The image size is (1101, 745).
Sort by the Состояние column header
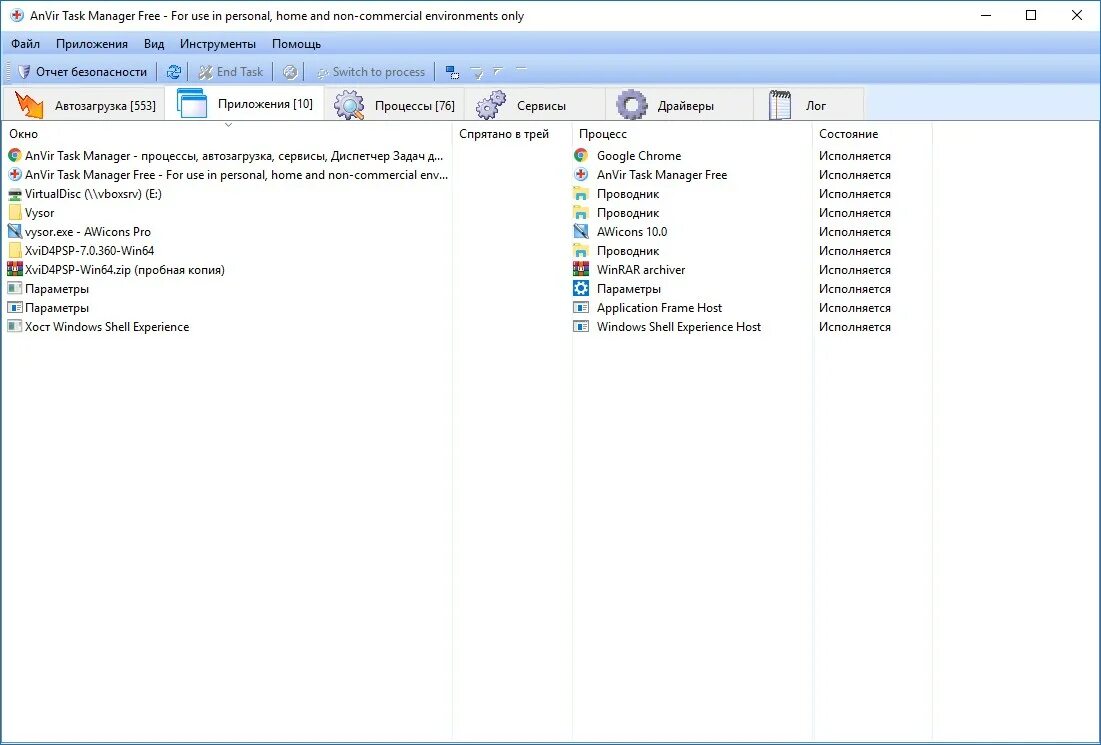click(872, 133)
